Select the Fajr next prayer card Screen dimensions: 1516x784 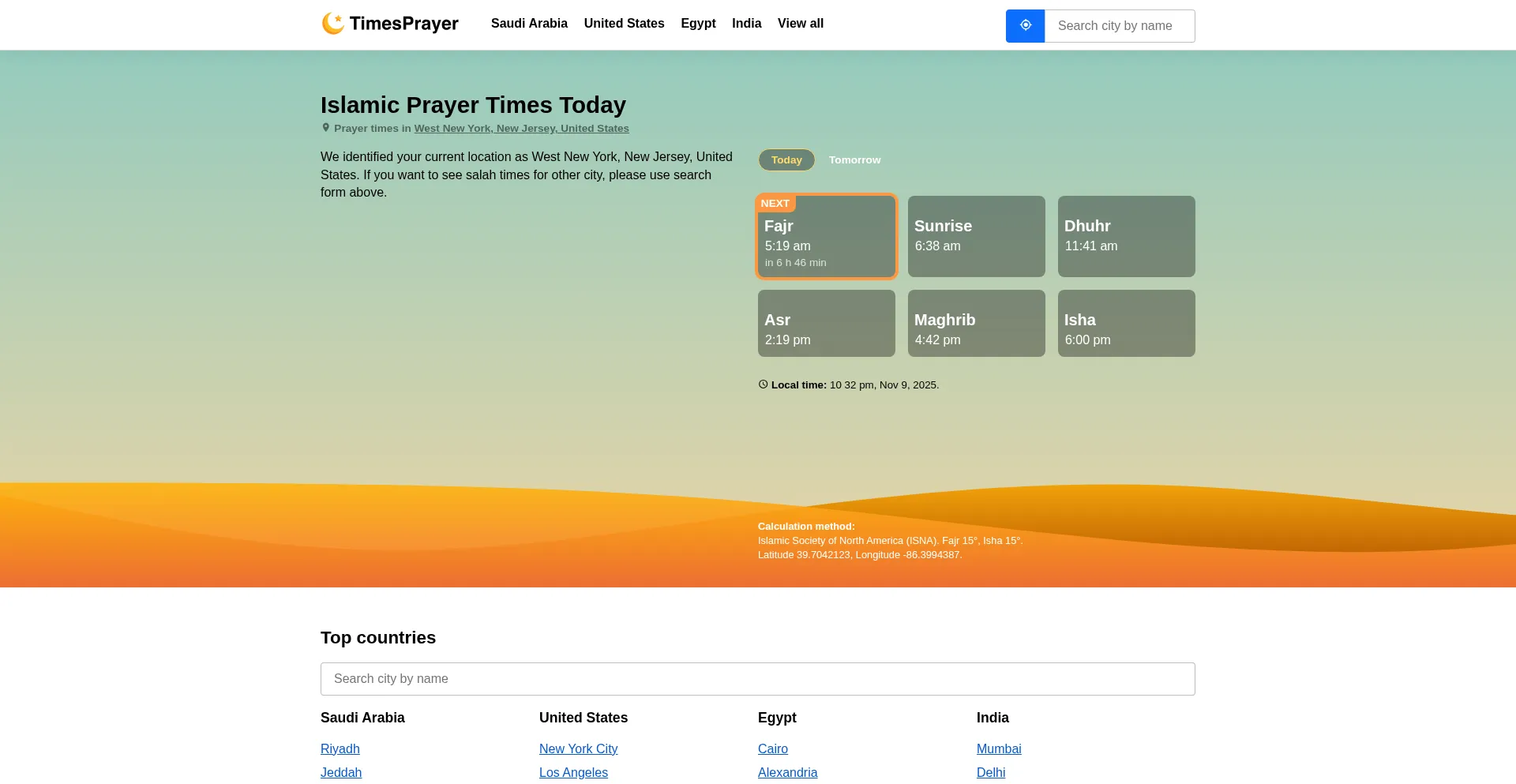[826, 237]
